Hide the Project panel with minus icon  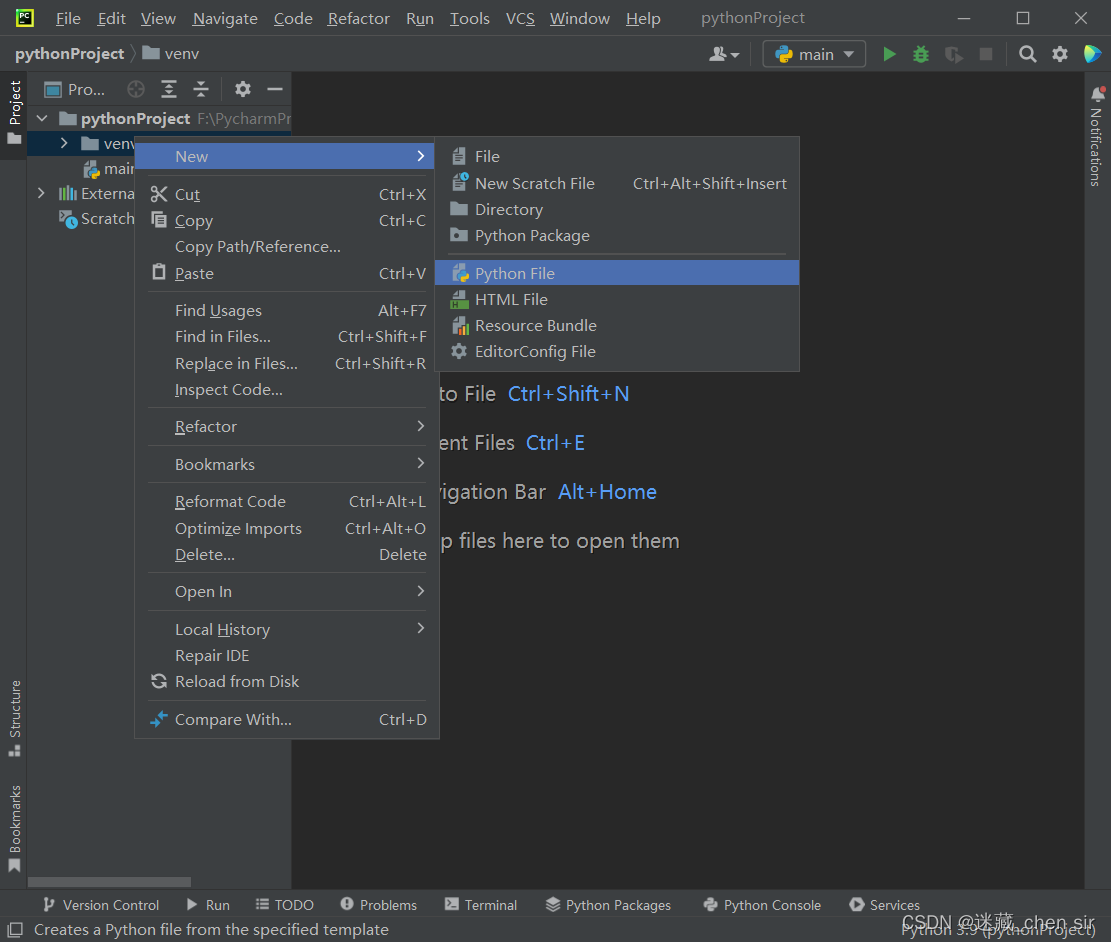[x=275, y=89]
